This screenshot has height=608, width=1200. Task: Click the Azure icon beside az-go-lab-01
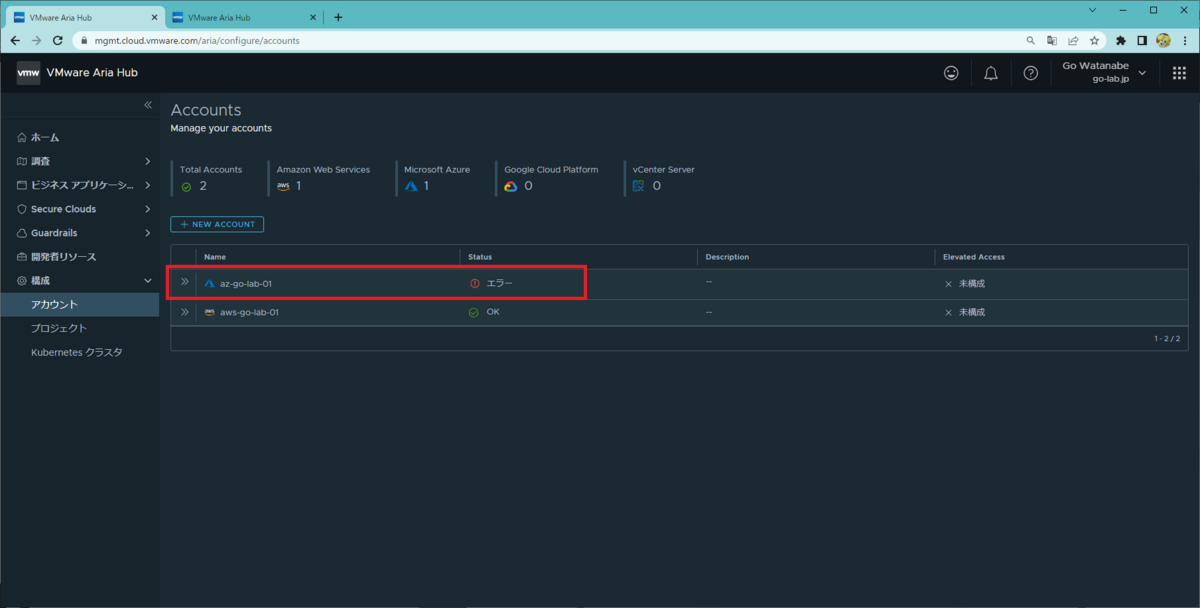(x=210, y=284)
